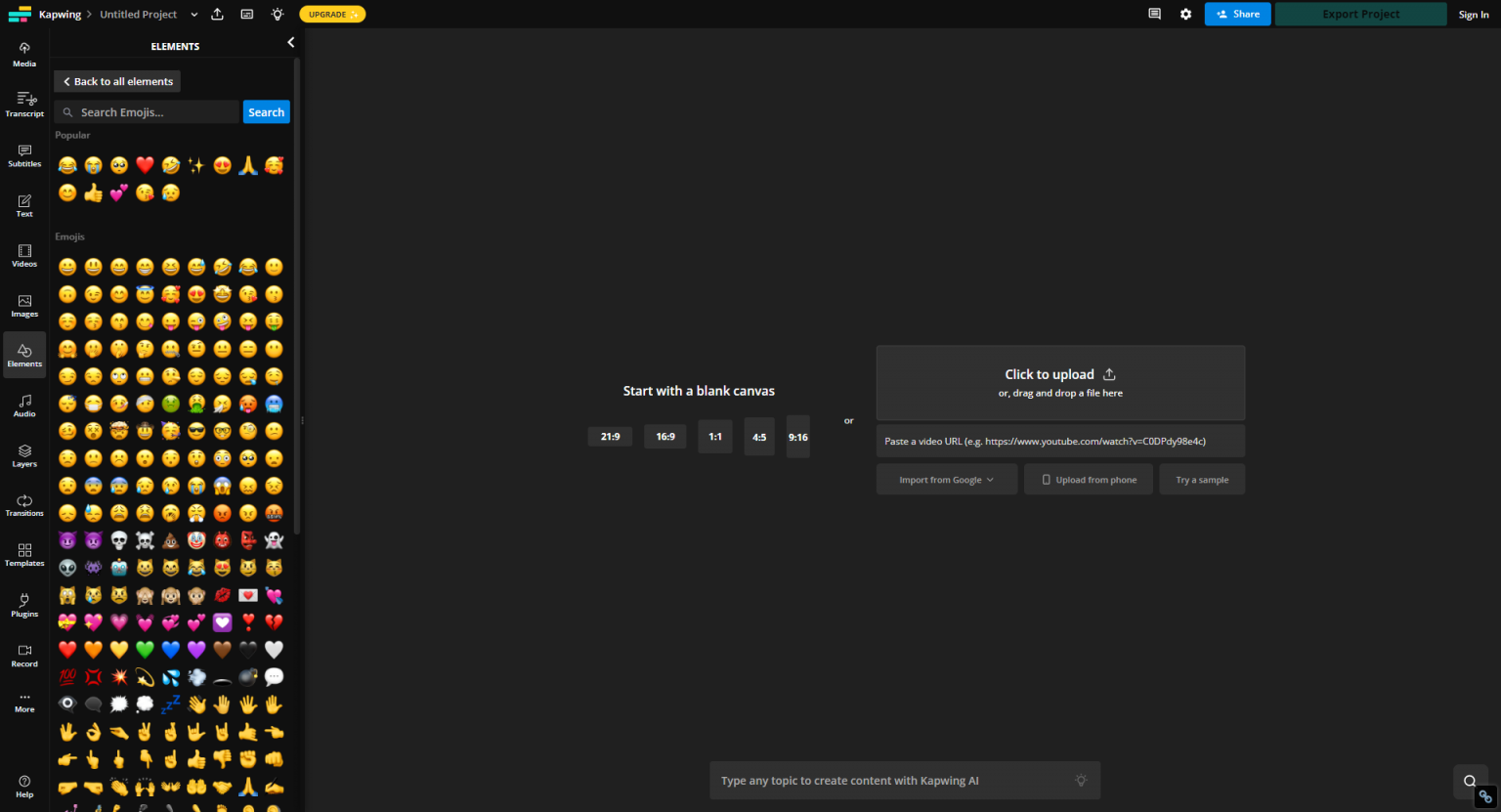The height and width of the screenshot is (812, 1501).
Task: Select the Text tool in sidebar
Action: 24,205
